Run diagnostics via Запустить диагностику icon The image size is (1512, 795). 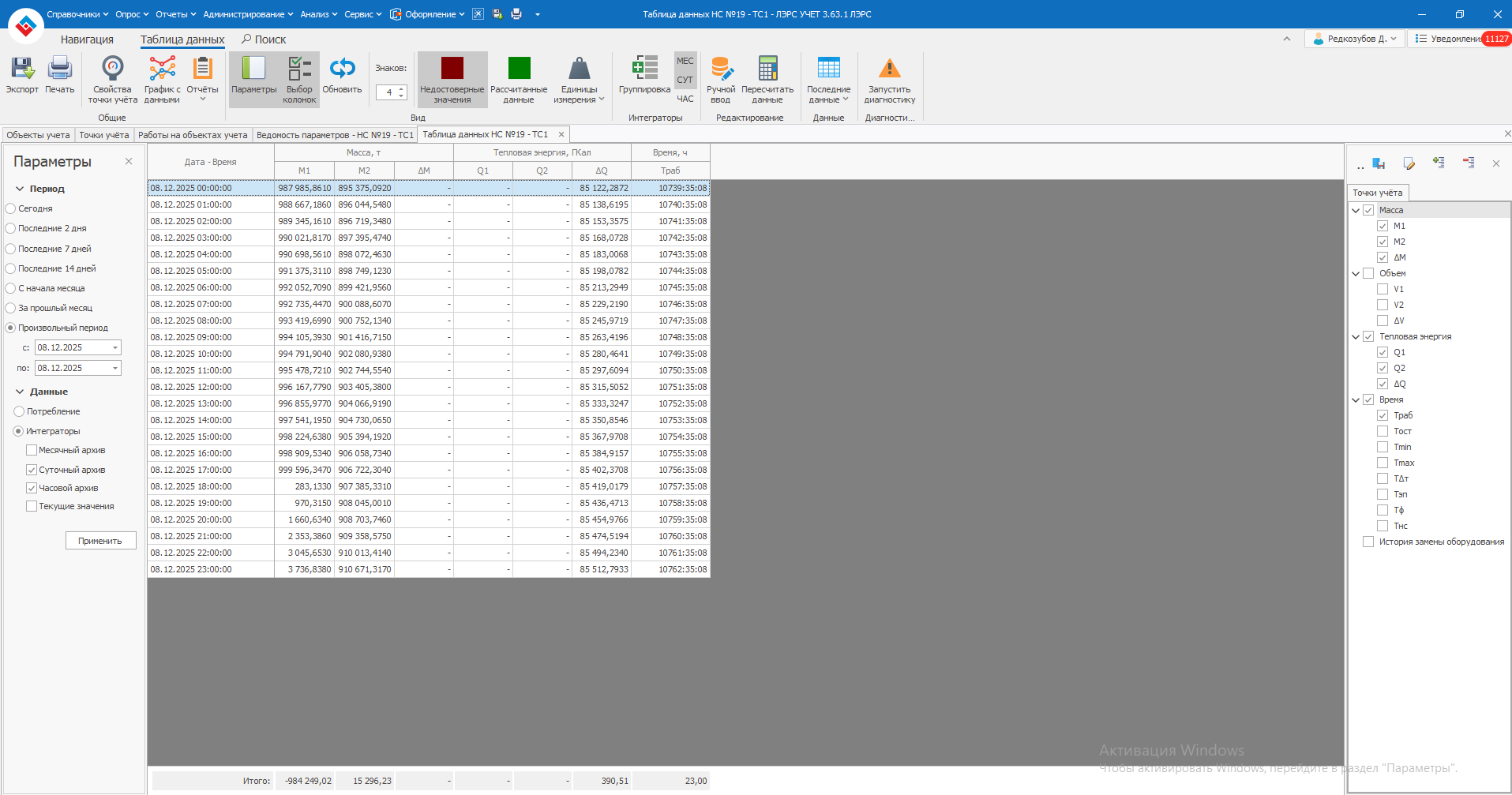[889, 69]
